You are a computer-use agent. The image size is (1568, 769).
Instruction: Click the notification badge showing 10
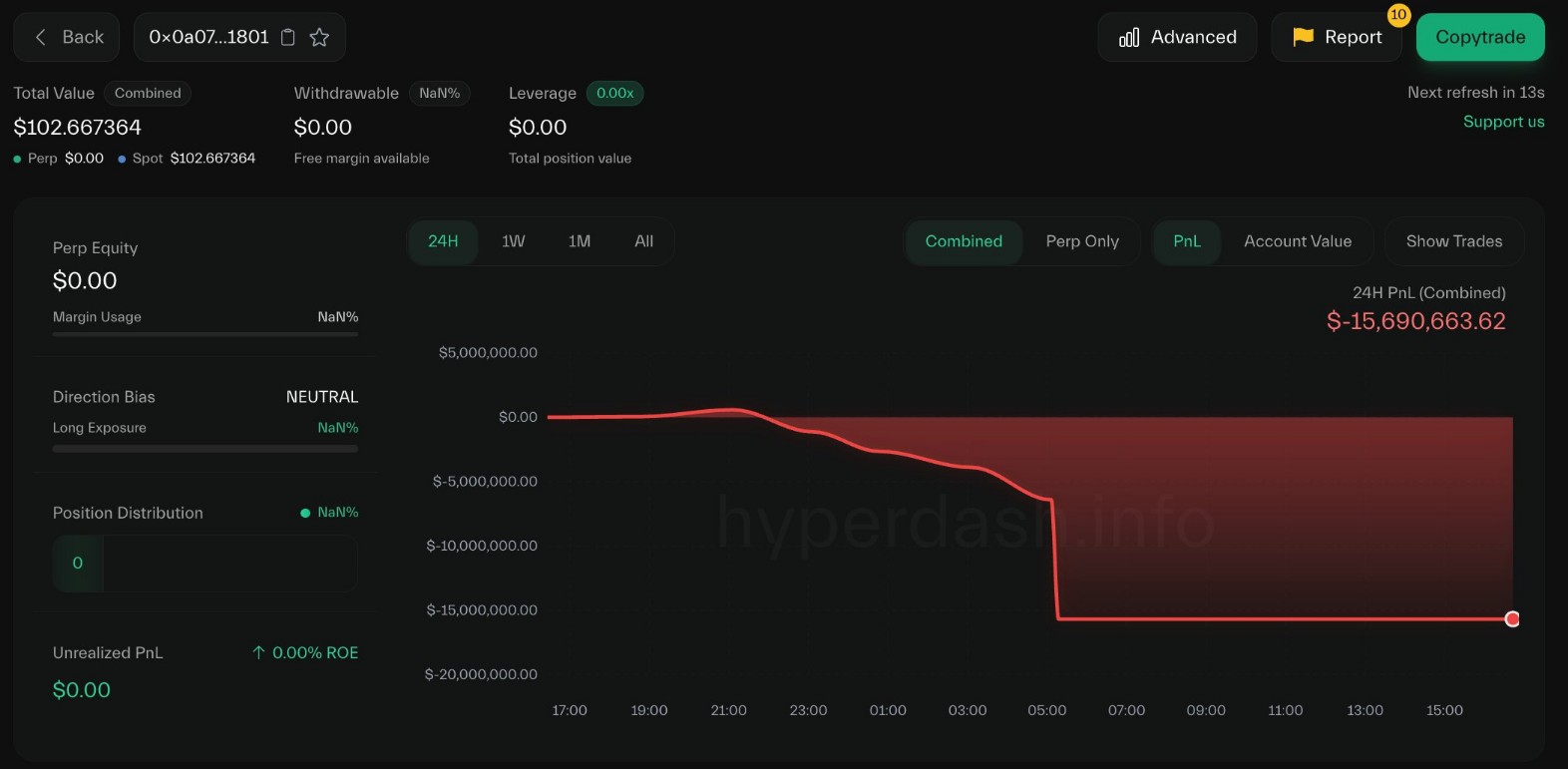click(x=1398, y=15)
